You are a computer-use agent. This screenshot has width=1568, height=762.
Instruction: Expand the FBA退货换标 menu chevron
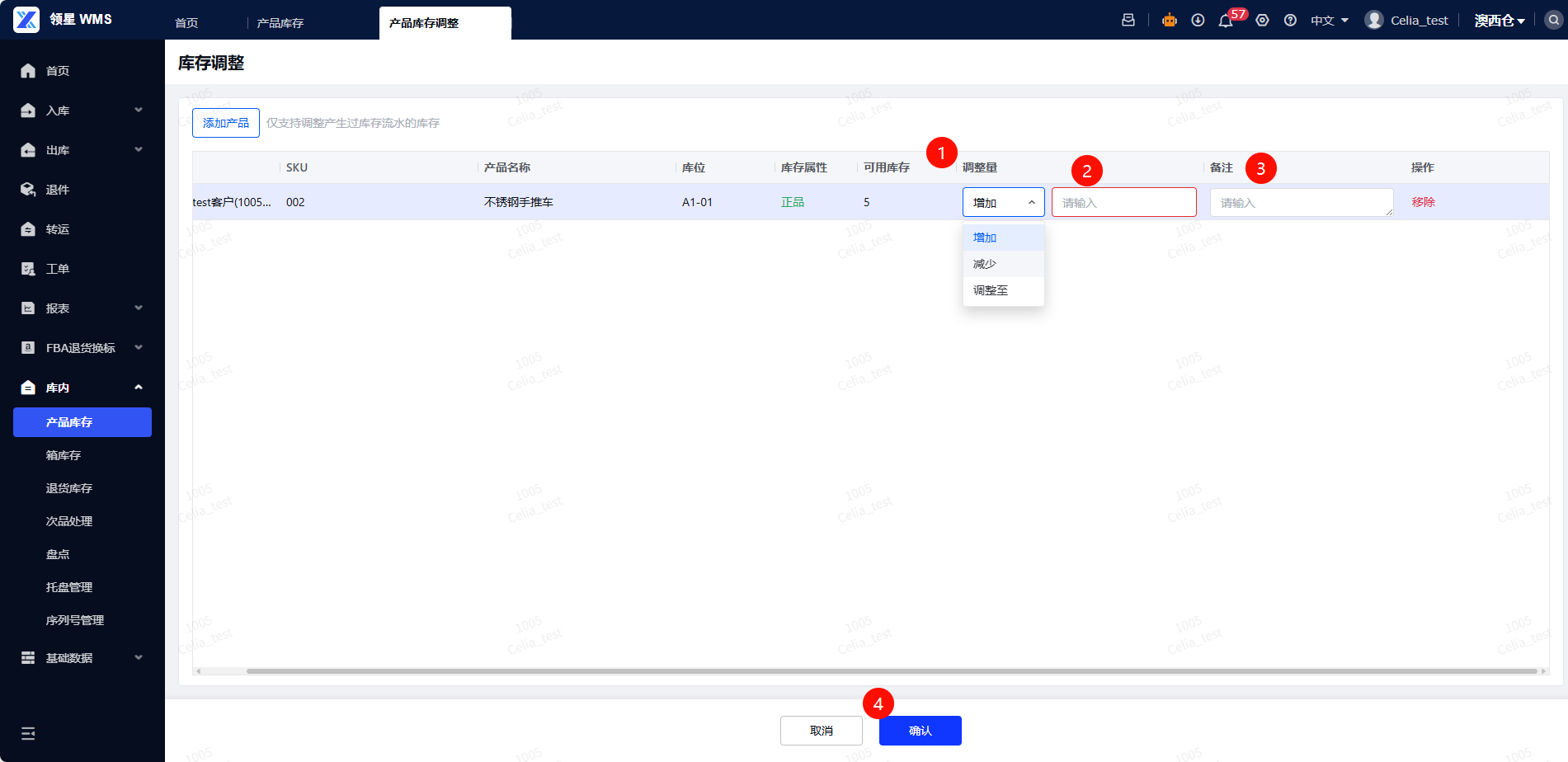[139, 347]
